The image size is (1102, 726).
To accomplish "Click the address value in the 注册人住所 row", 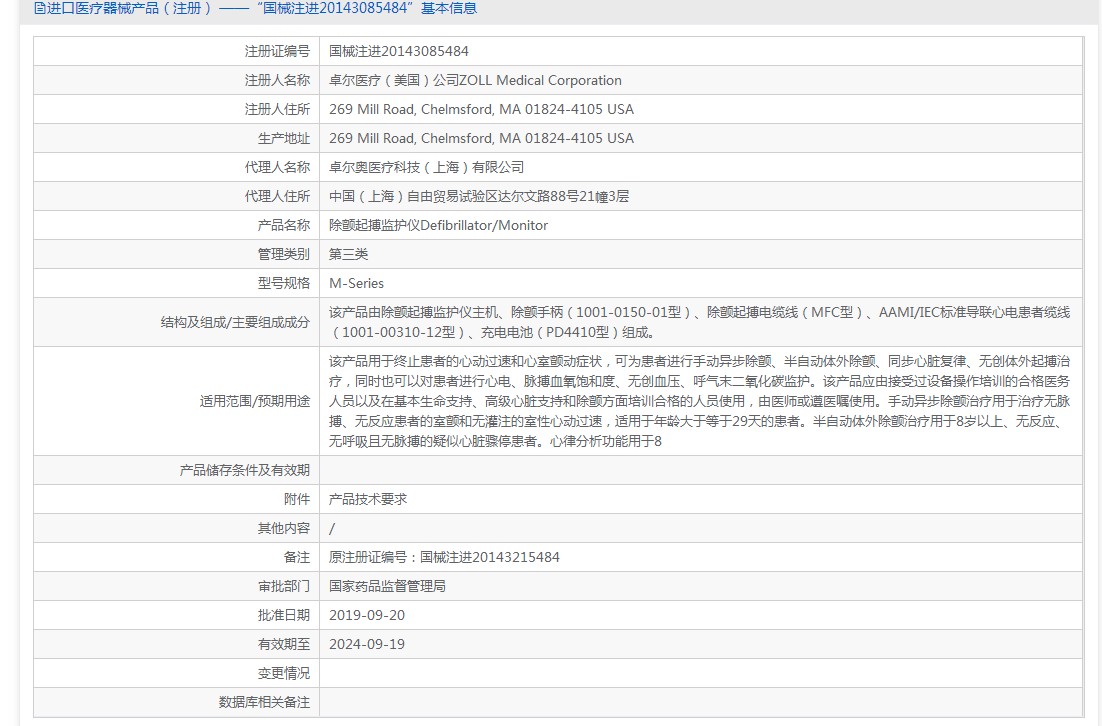I will click(481, 109).
